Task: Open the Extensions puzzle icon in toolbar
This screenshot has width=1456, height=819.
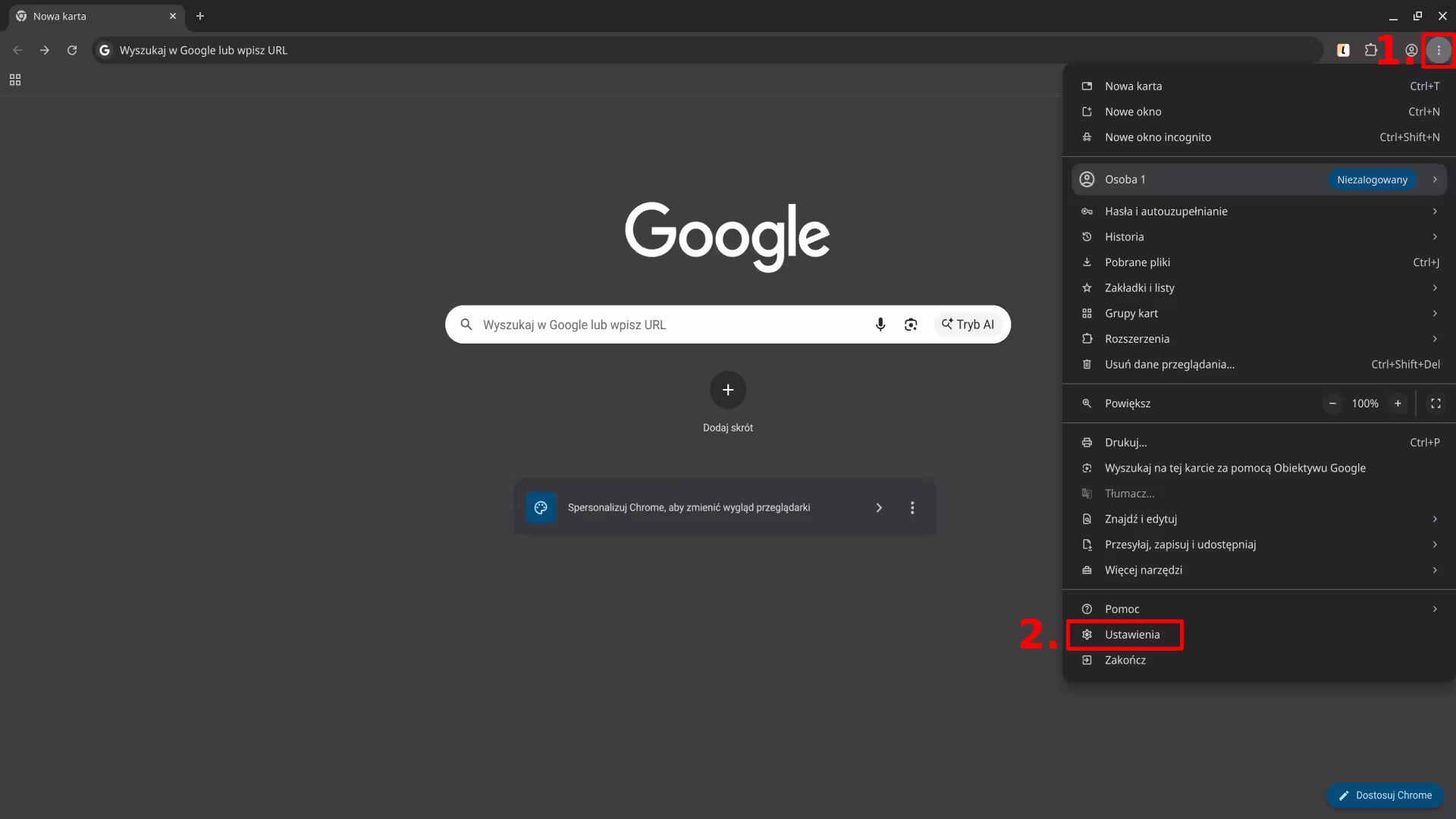Action: click(1371, 50)
